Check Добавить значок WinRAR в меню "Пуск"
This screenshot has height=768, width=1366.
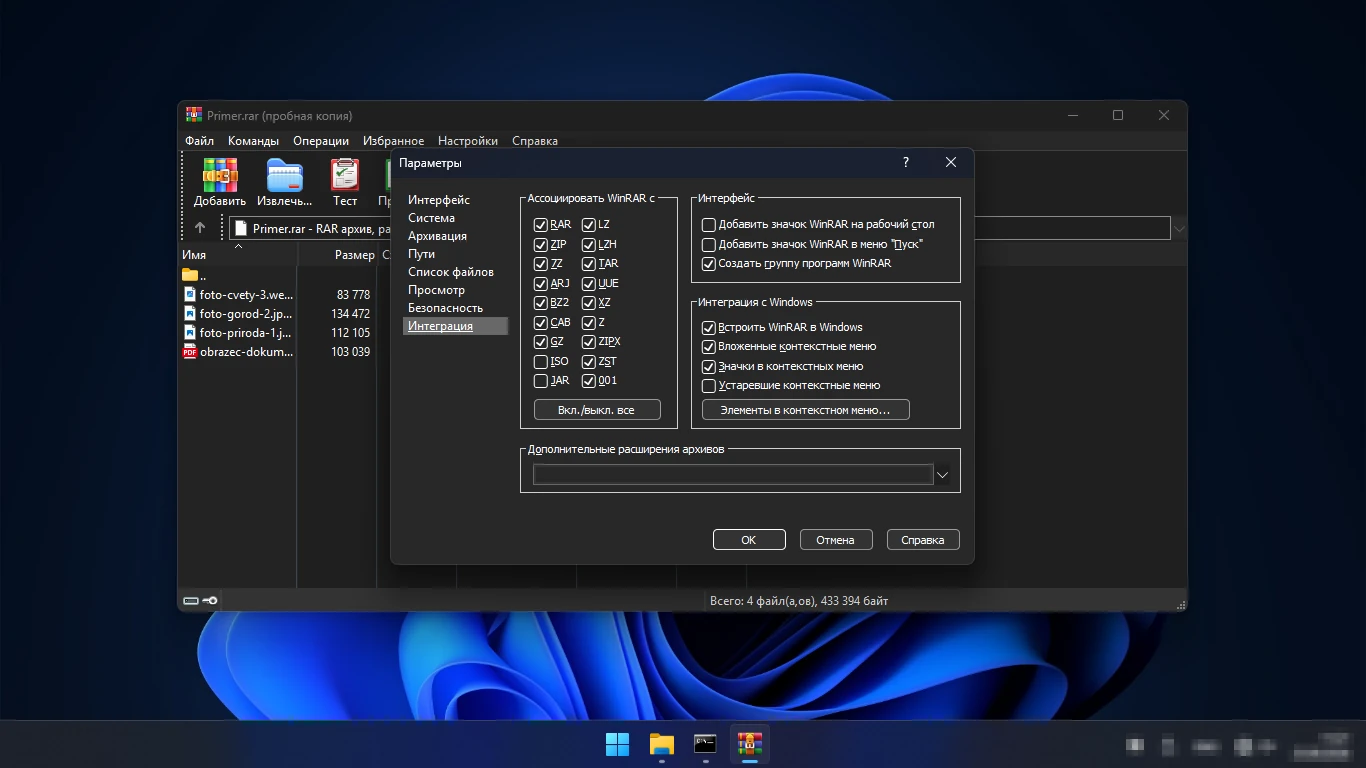click(709, 244)
